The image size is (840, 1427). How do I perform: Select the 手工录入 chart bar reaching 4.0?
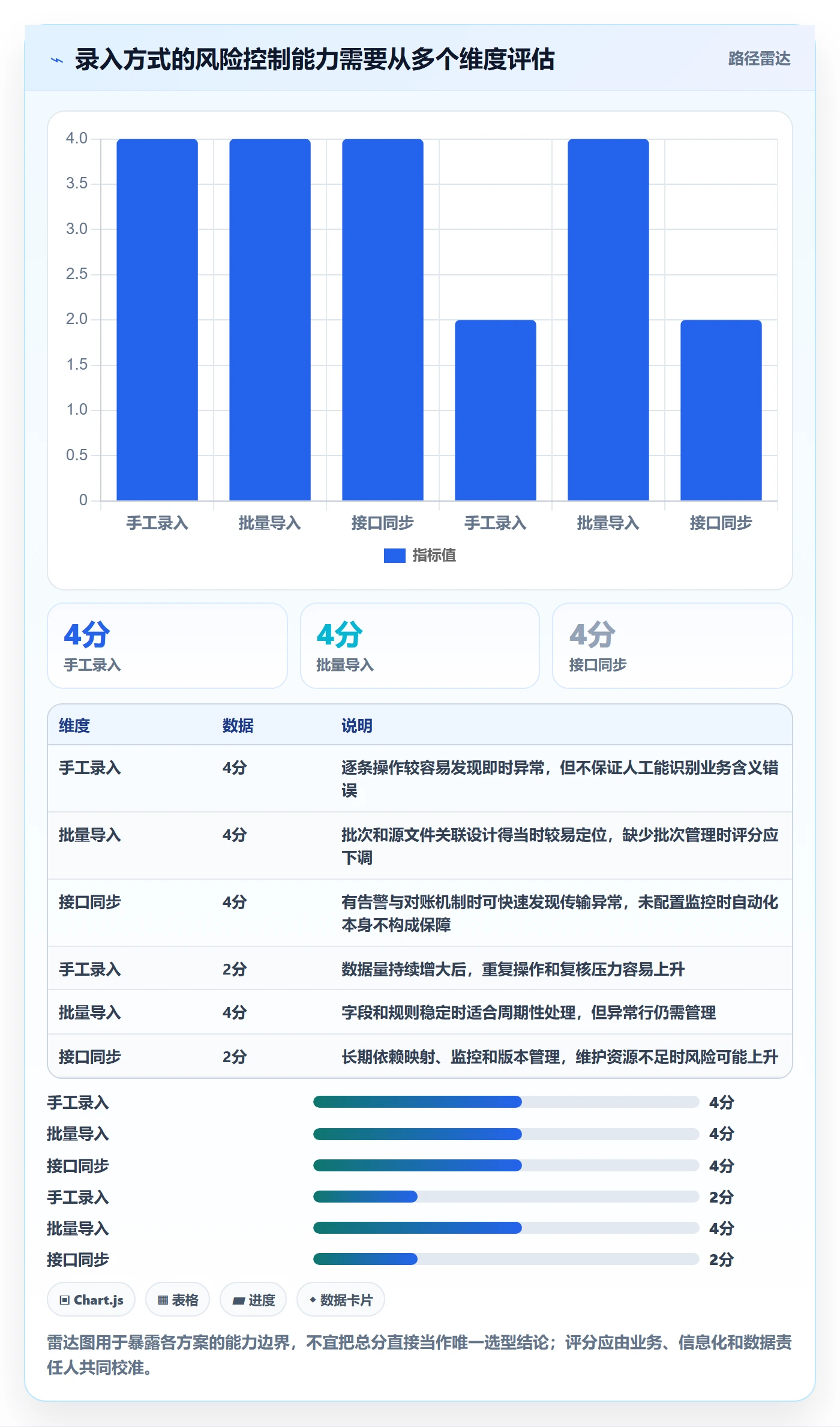[157, 320]
